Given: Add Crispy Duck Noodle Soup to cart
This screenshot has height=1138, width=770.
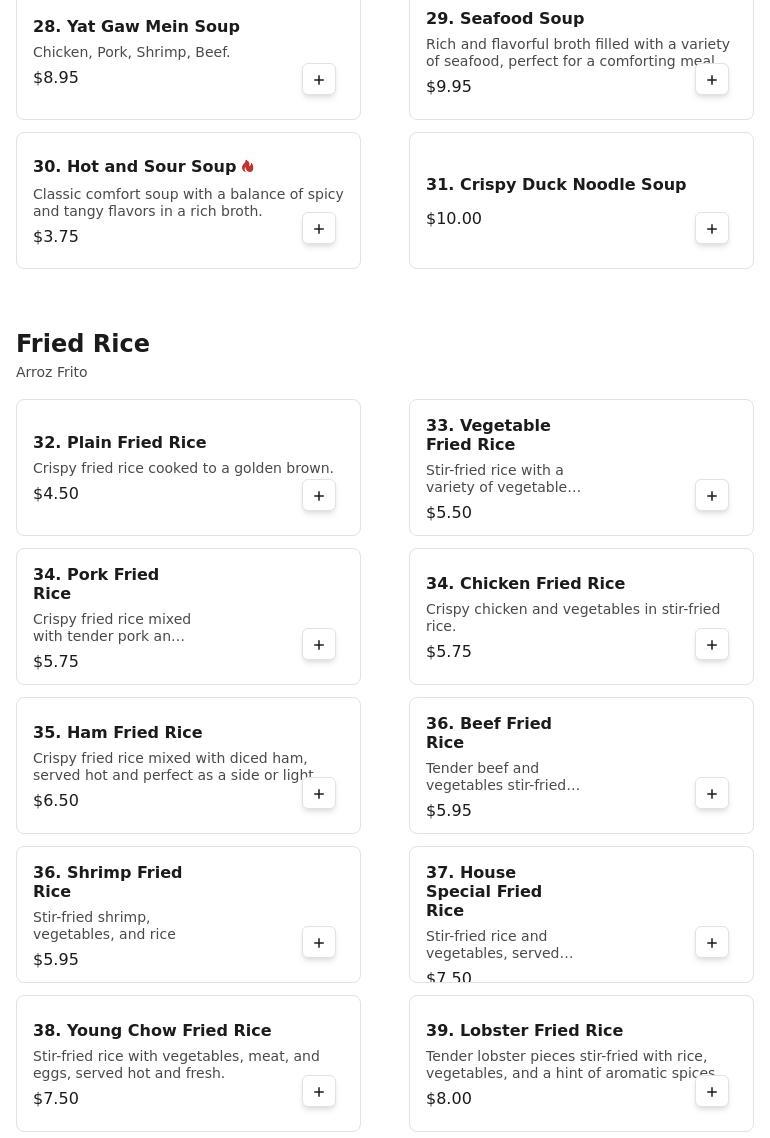Looking at the screenshot, I should click(712, 229).
